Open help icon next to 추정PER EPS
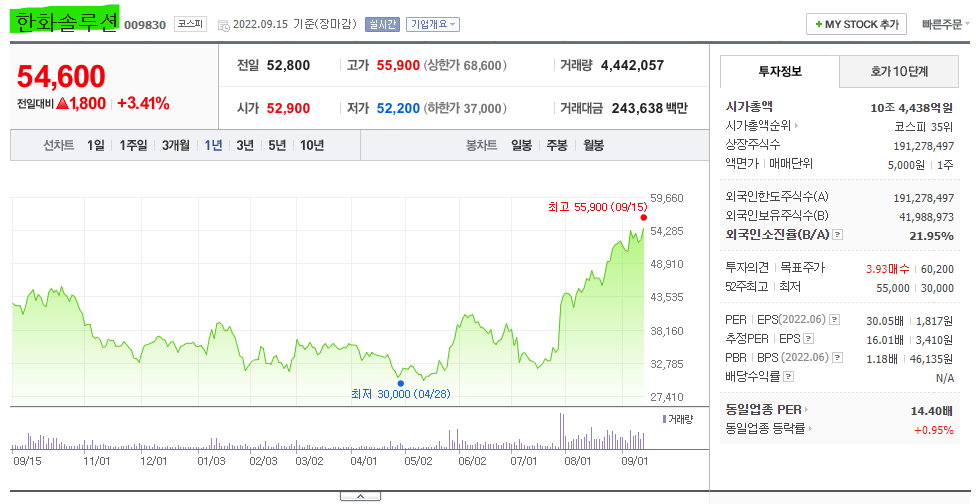 point(809,339)
